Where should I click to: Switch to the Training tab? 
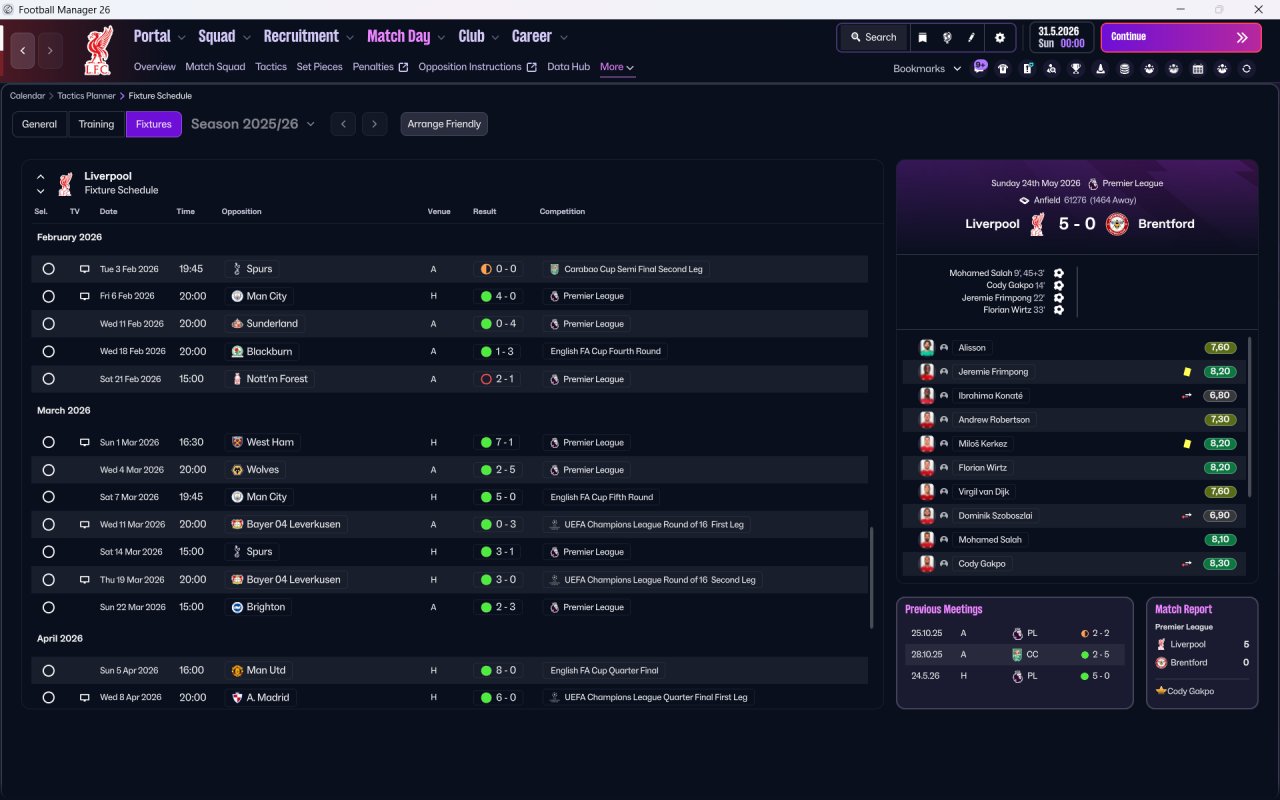click(x=96, y=124)
